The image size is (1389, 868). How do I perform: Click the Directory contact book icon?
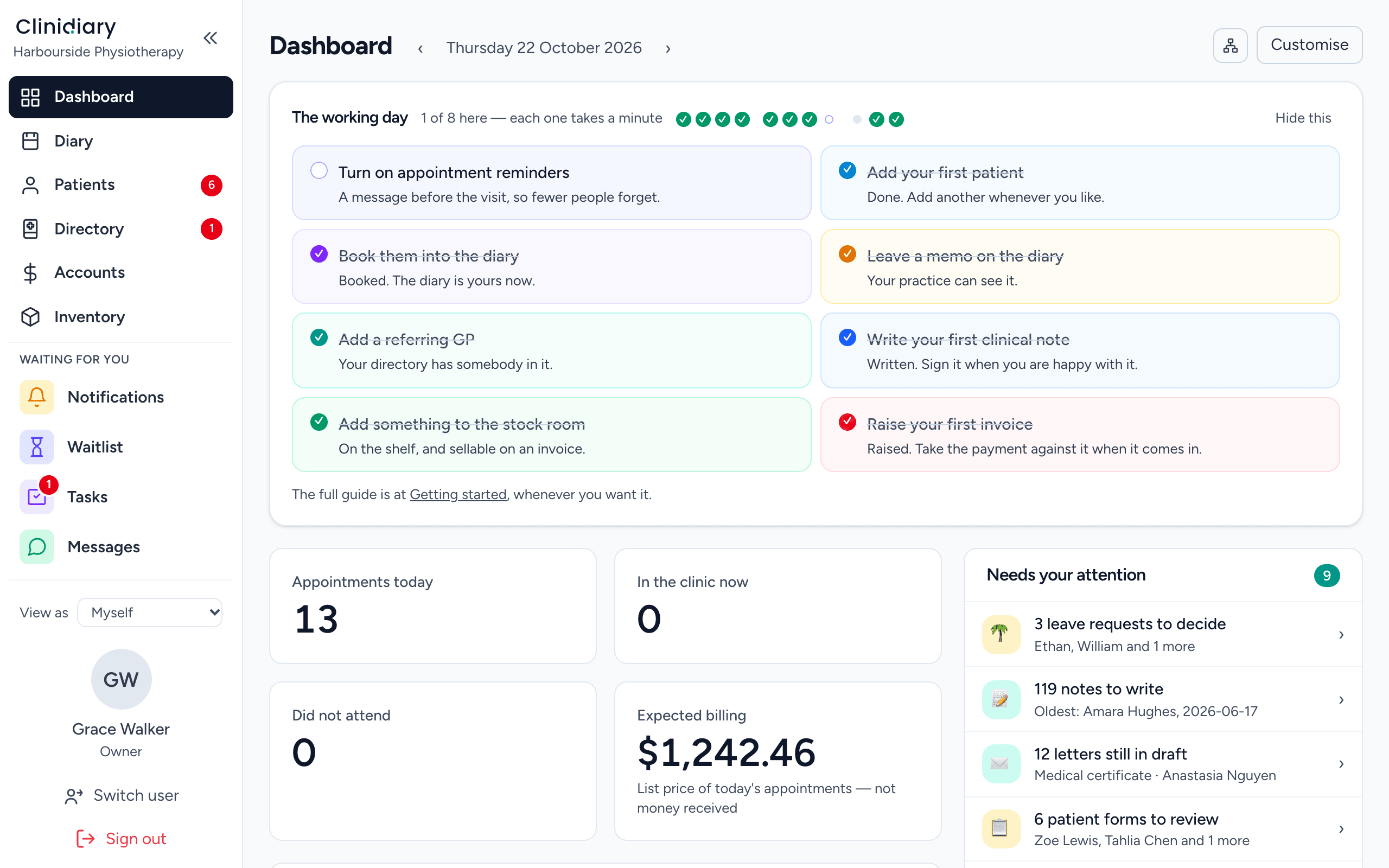click(30, 228)
